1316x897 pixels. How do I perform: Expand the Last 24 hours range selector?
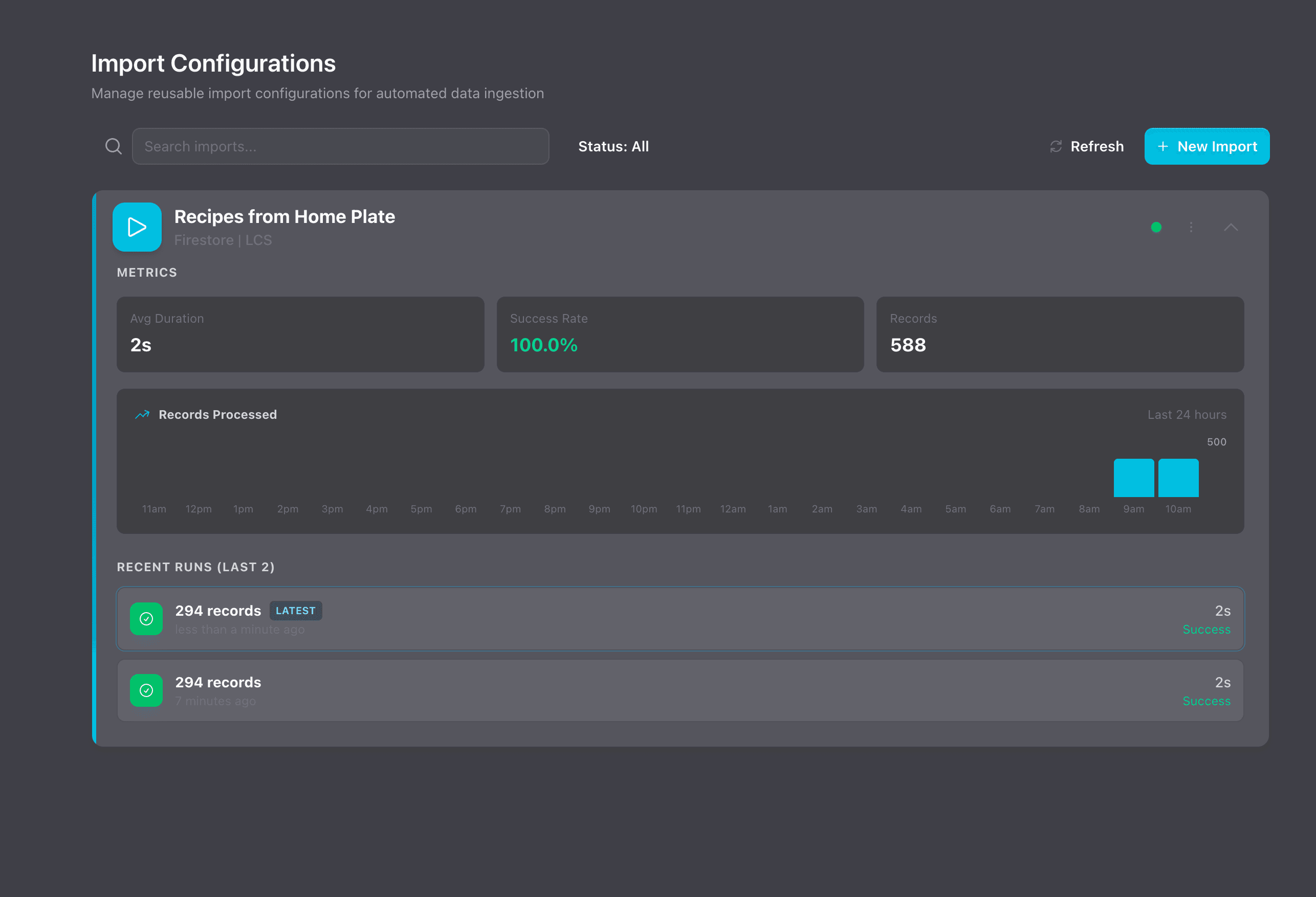(1187, 414)
